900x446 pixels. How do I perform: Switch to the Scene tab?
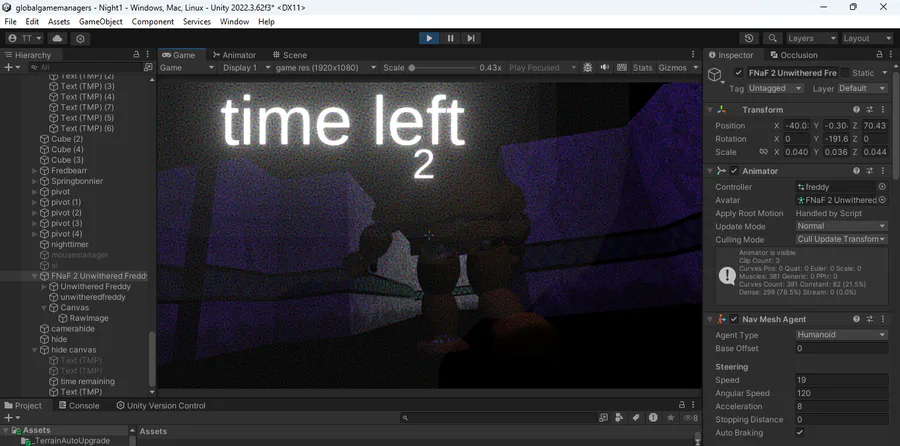[x=290, y=55]
